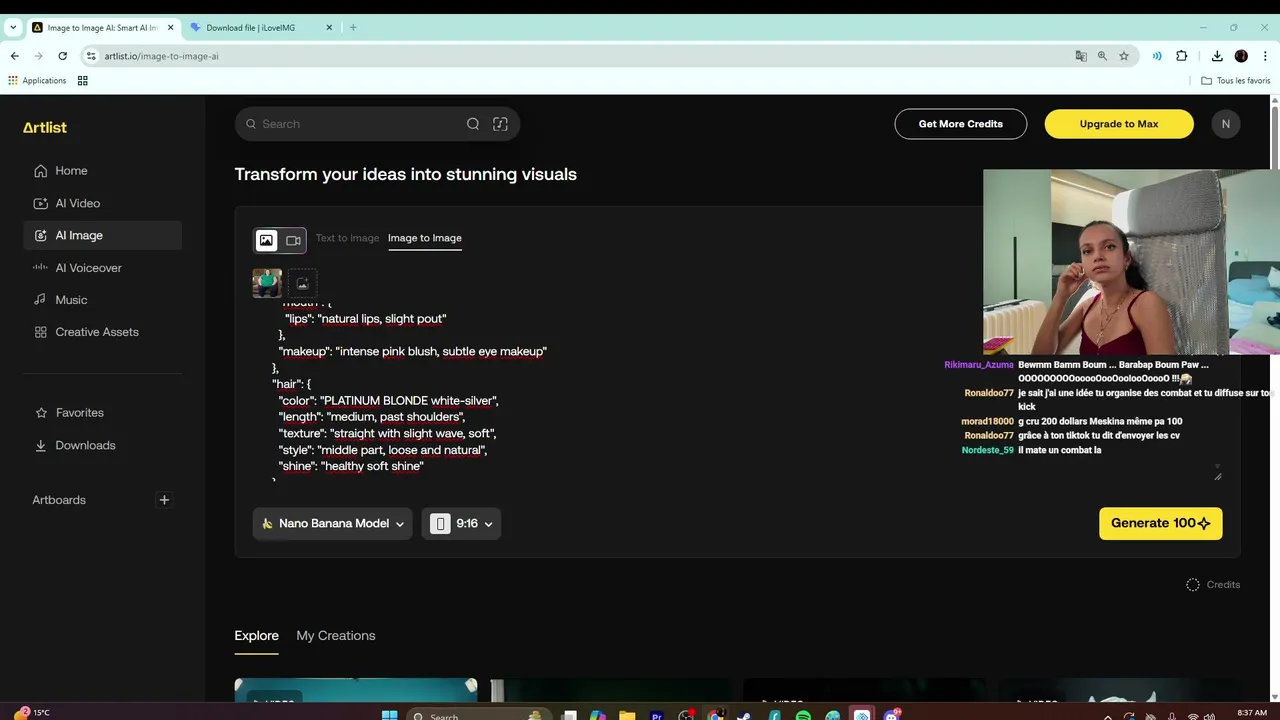Screen dimensions: 1280x720
Task: Add another reference image
Action: (x=303, y=283)
